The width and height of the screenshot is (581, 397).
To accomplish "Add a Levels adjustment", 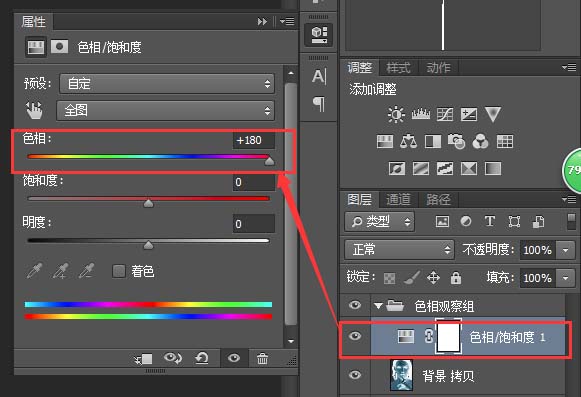I will [421, 114].
